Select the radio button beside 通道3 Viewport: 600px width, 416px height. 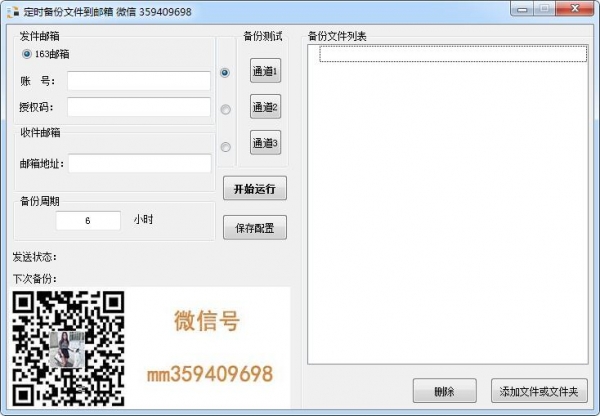pyautogui.click(x=225, y=147)
